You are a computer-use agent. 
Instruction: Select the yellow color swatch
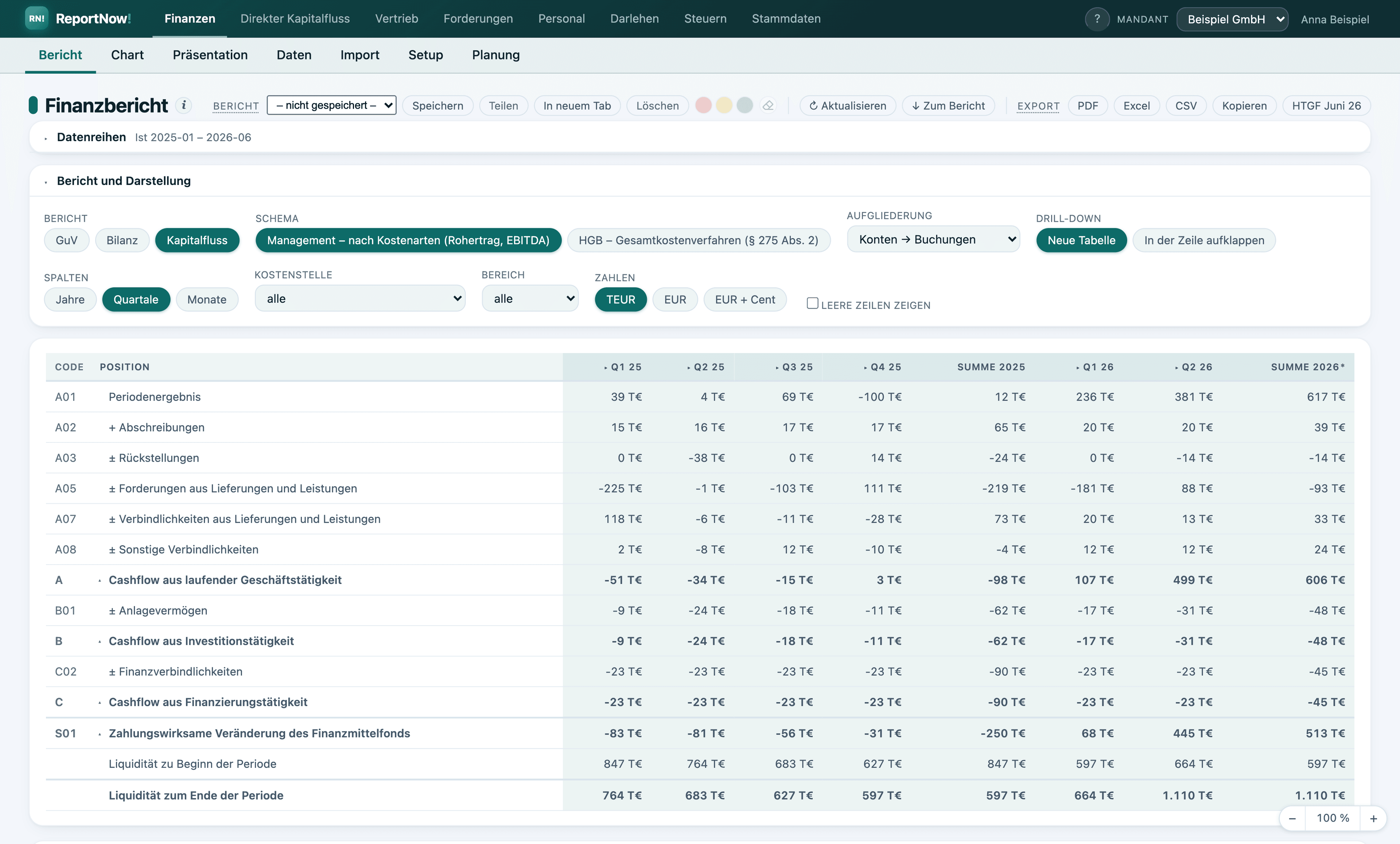(724, 105)
